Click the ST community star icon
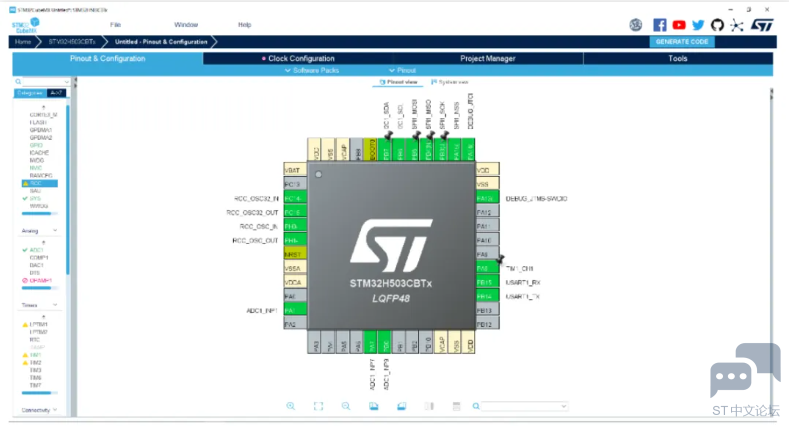Screen dimensions: 789x426 click(737, 25)
